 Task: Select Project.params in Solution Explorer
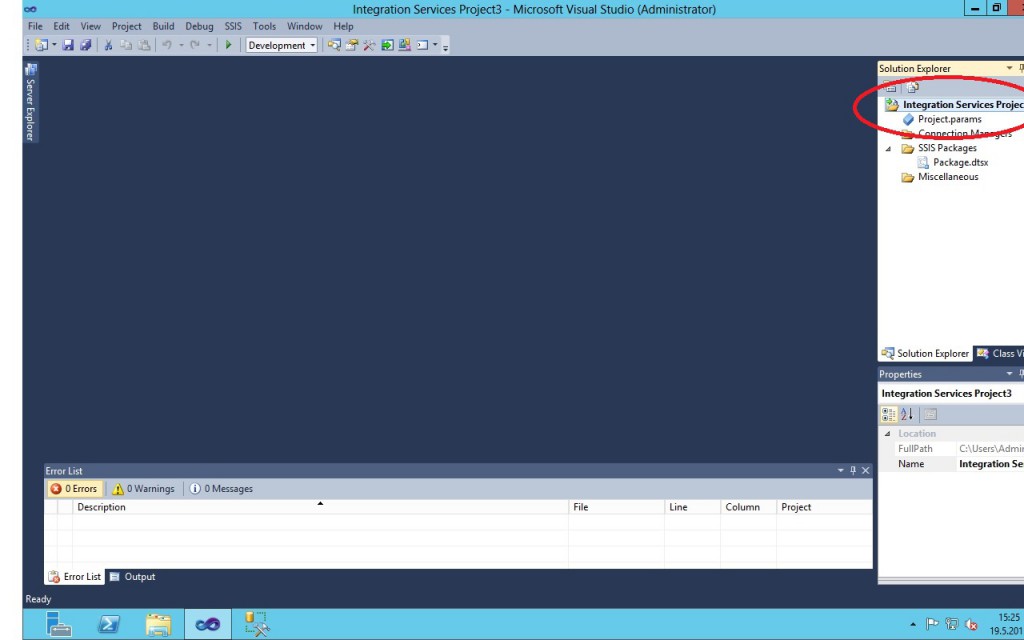coord(949,119)
